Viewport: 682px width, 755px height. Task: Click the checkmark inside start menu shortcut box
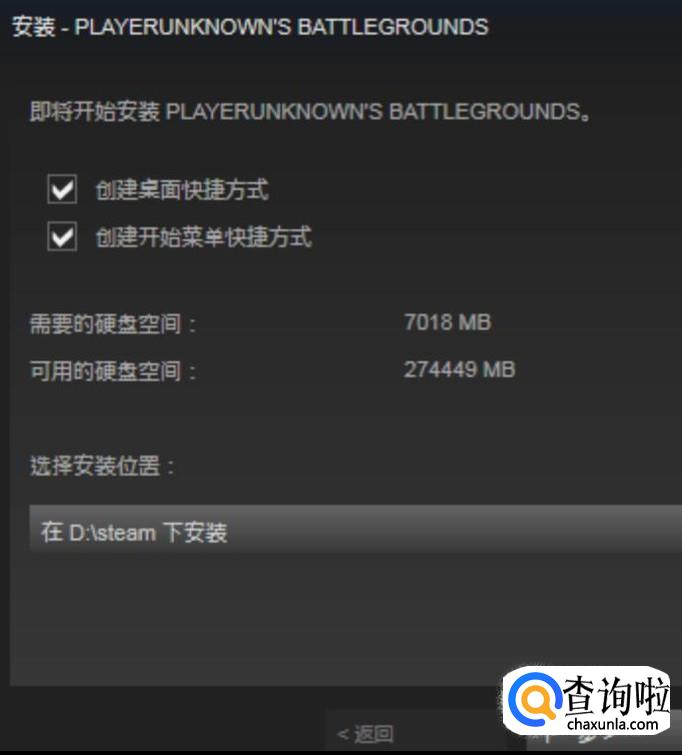[x=62, y=237]
